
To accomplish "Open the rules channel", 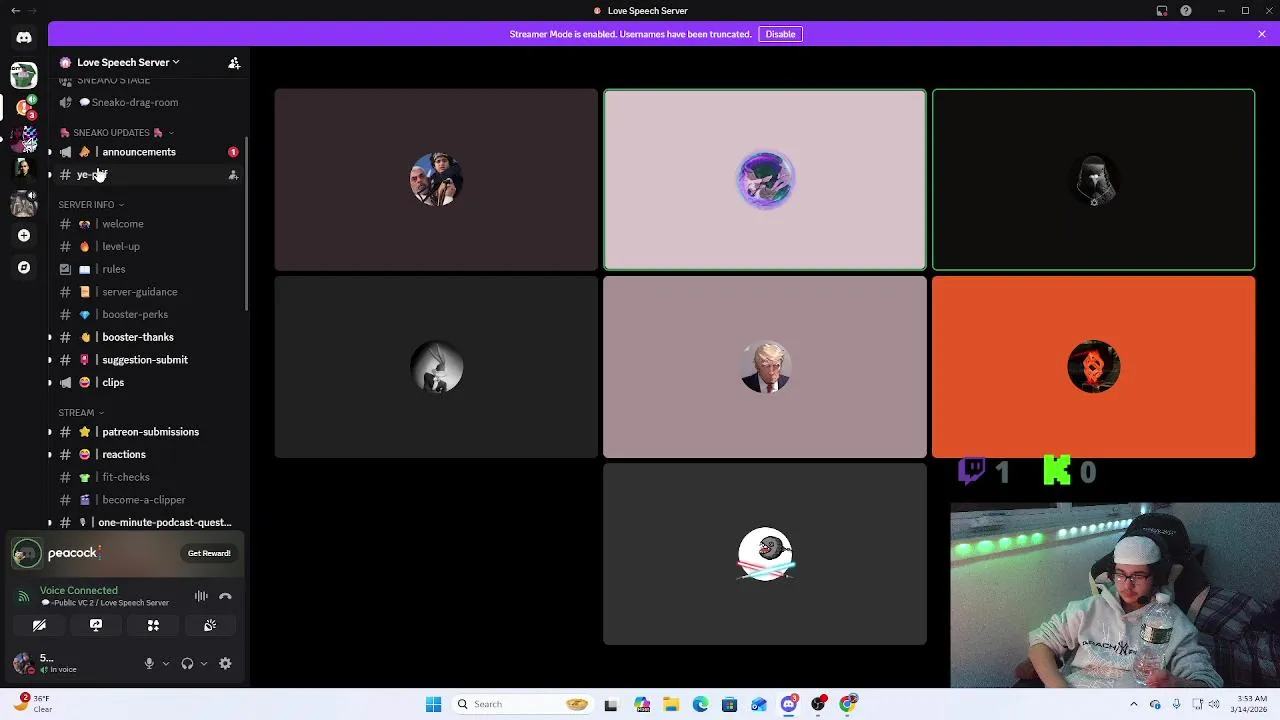I will 147,269.
